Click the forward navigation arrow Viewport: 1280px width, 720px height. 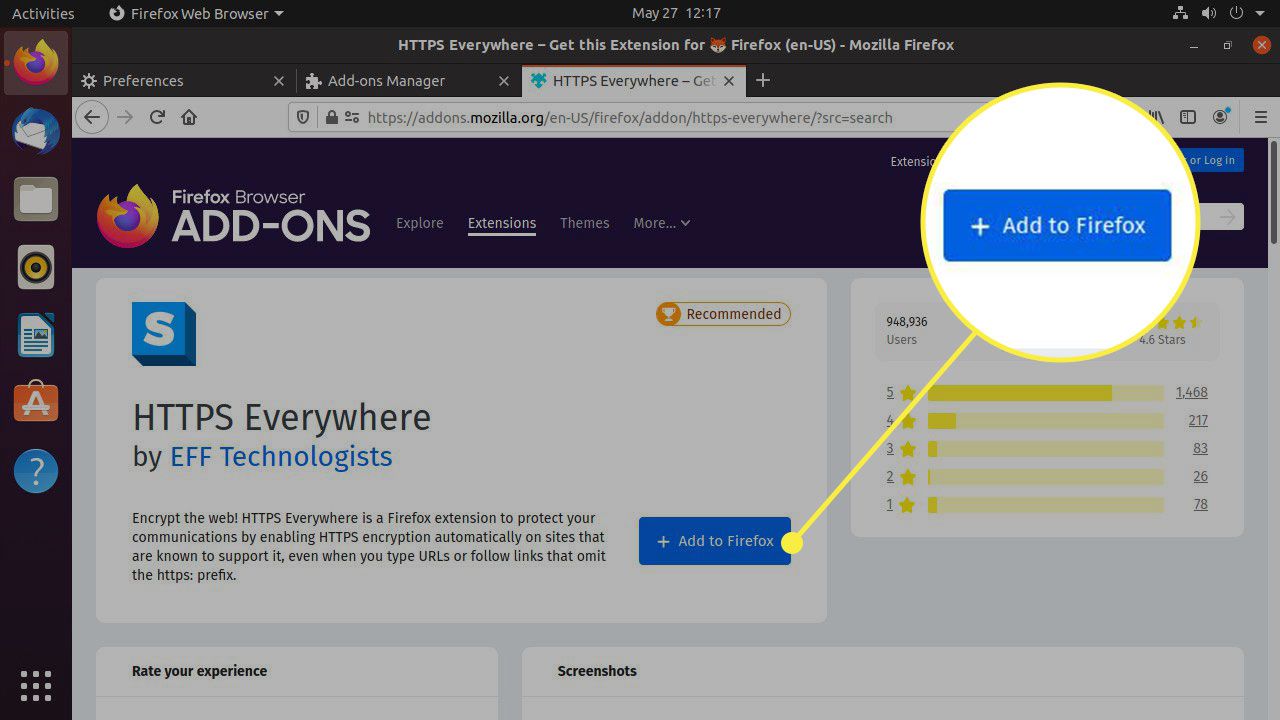point(125,117)
